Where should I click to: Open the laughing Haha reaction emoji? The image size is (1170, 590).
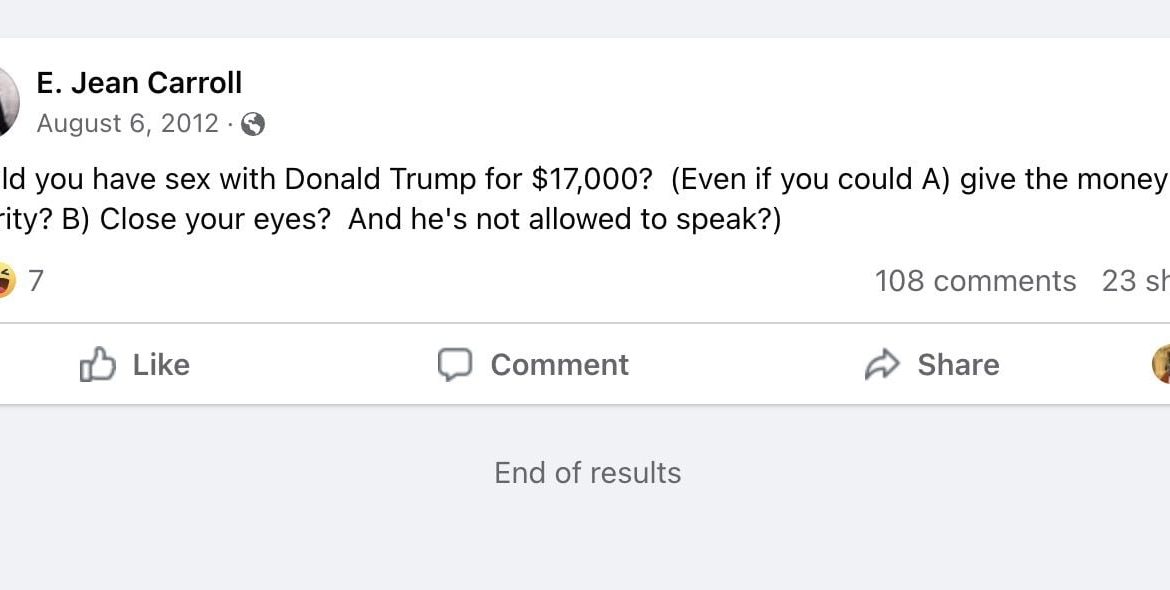[x=6, y=281]
